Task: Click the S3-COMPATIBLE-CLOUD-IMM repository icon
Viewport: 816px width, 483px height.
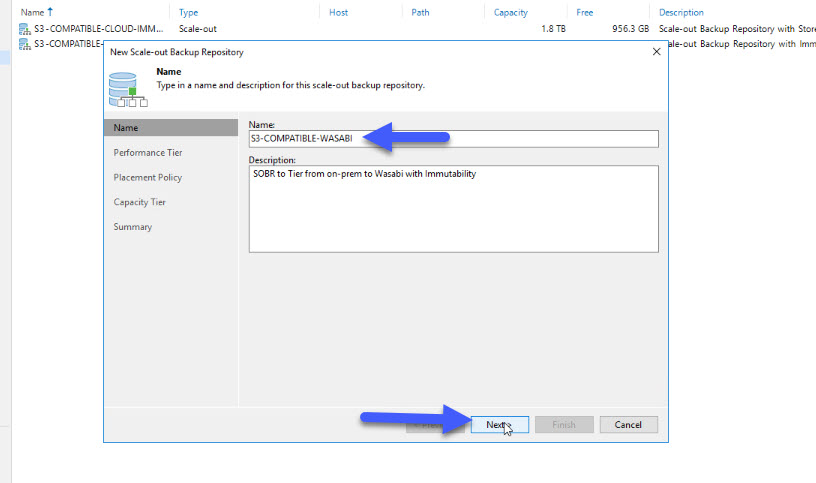Action: click(x=24, y=29)
